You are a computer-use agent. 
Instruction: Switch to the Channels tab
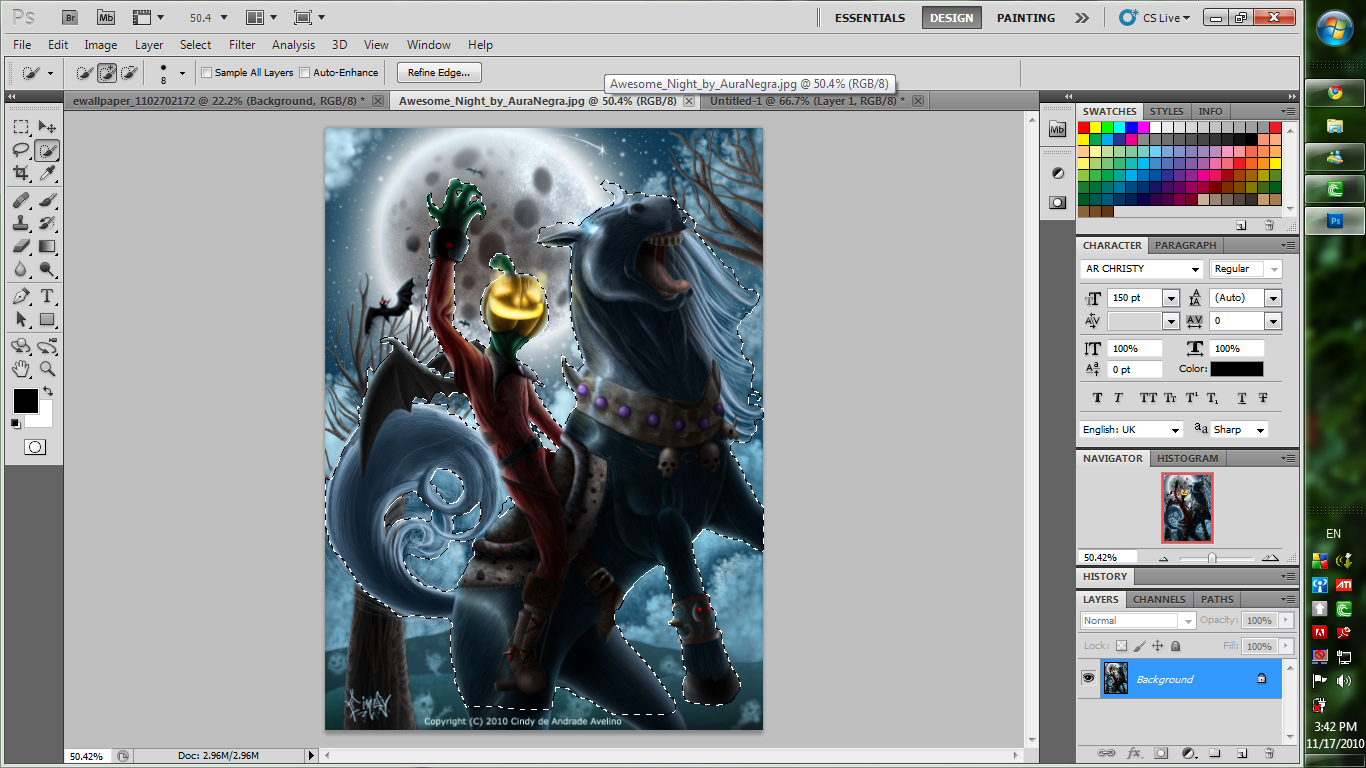point(1159,599)
